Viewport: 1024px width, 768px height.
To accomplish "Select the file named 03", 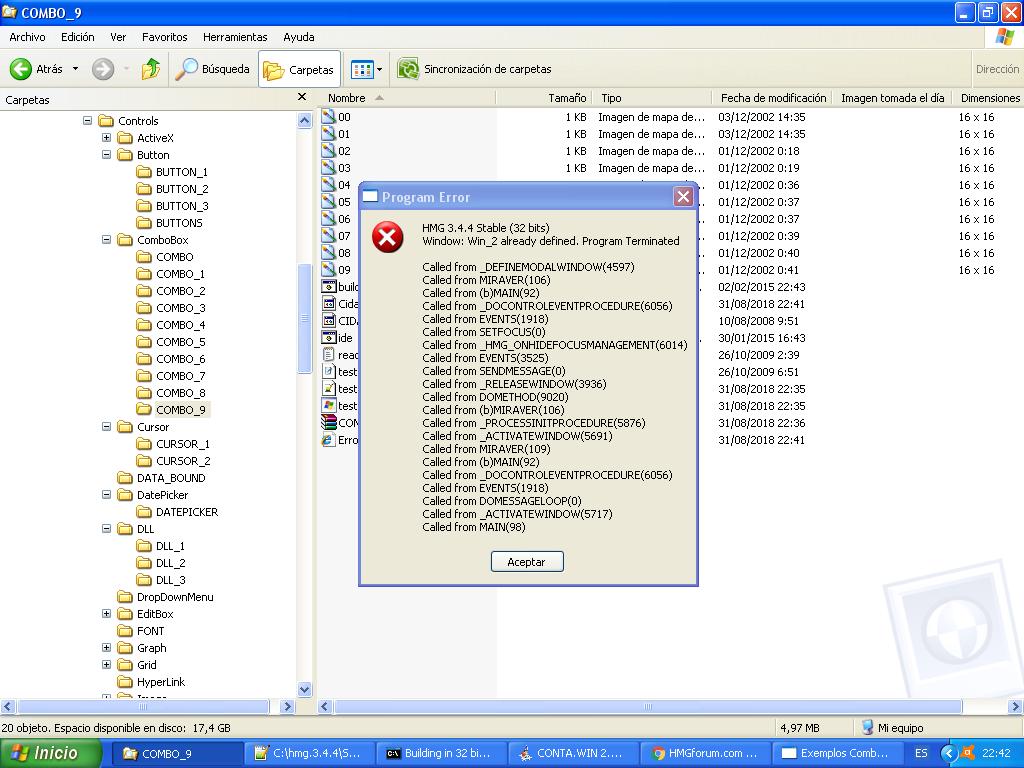I will click(344, 168).
